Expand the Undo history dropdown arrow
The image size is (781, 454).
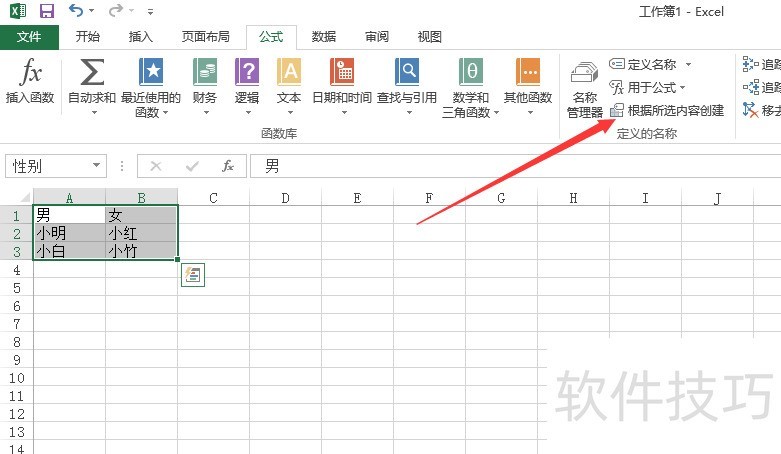click(x=92, y=10)
